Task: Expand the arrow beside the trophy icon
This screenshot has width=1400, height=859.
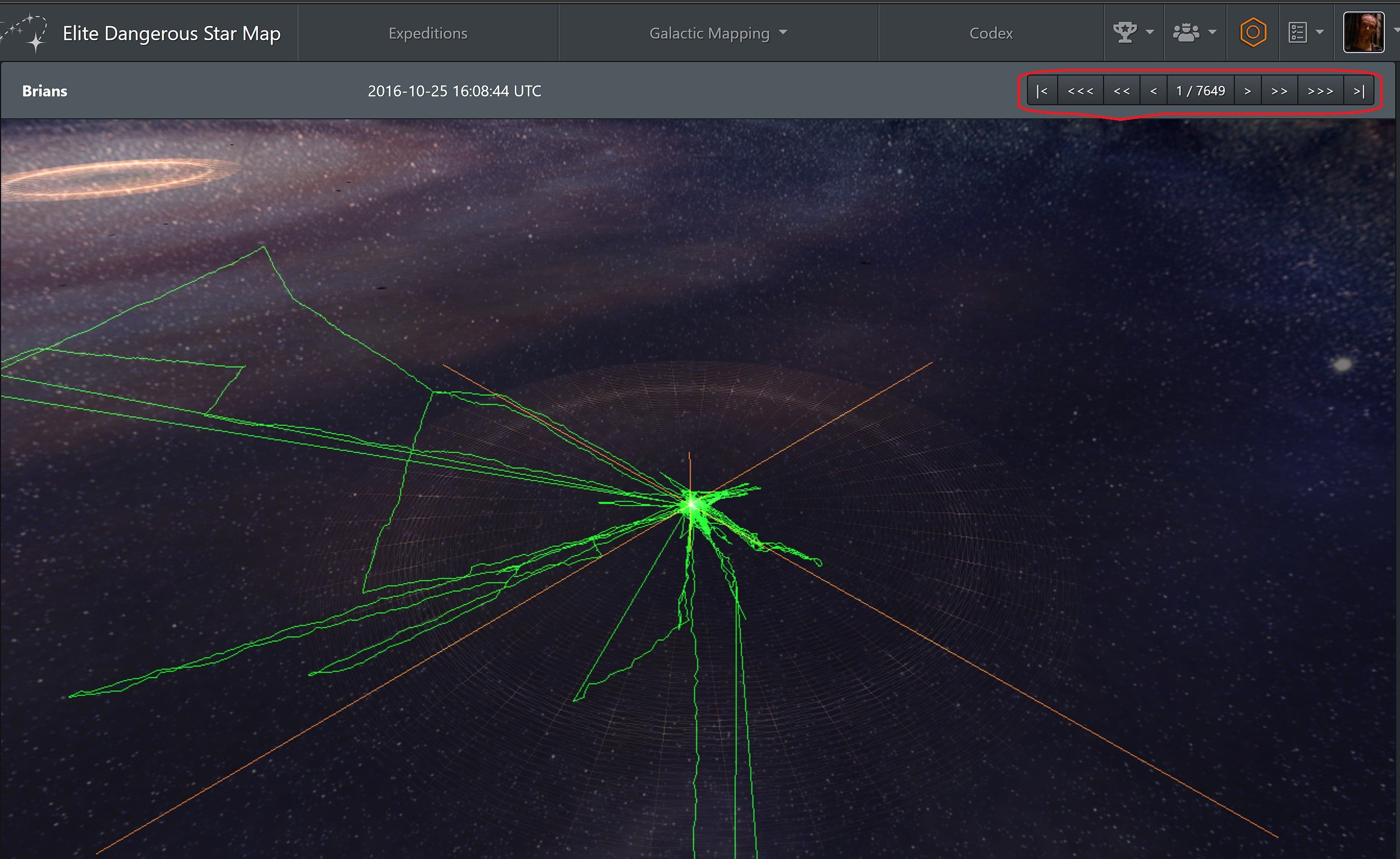Action: (1150, 32)
